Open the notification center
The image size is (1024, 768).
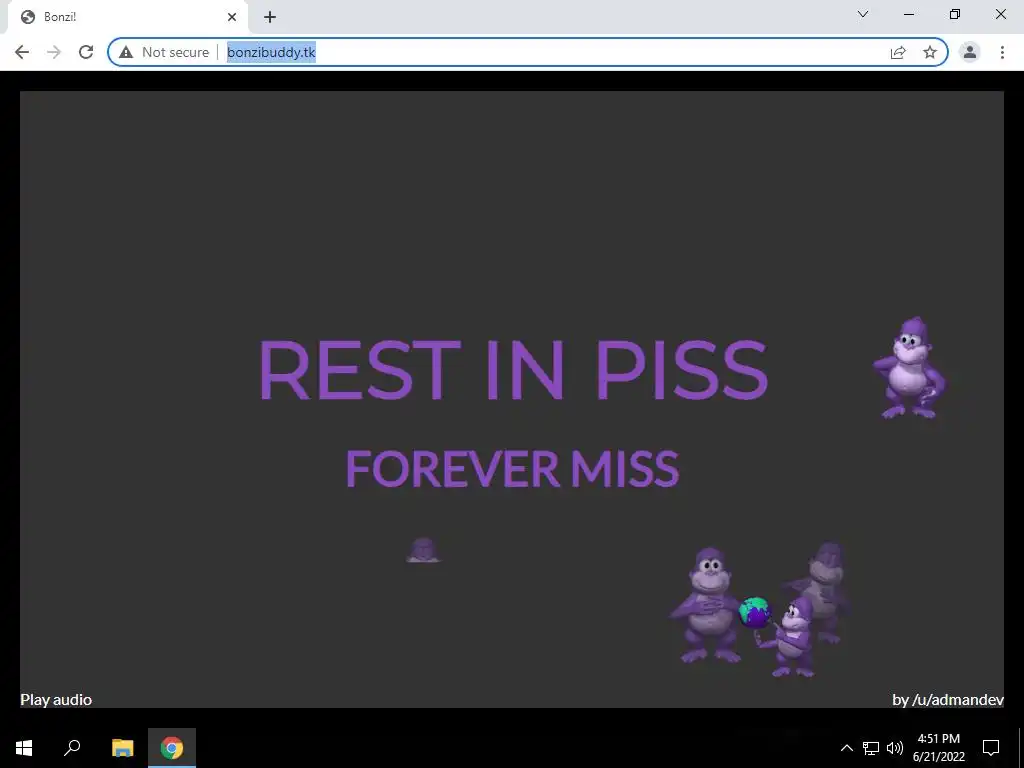[x=991, y=748]
